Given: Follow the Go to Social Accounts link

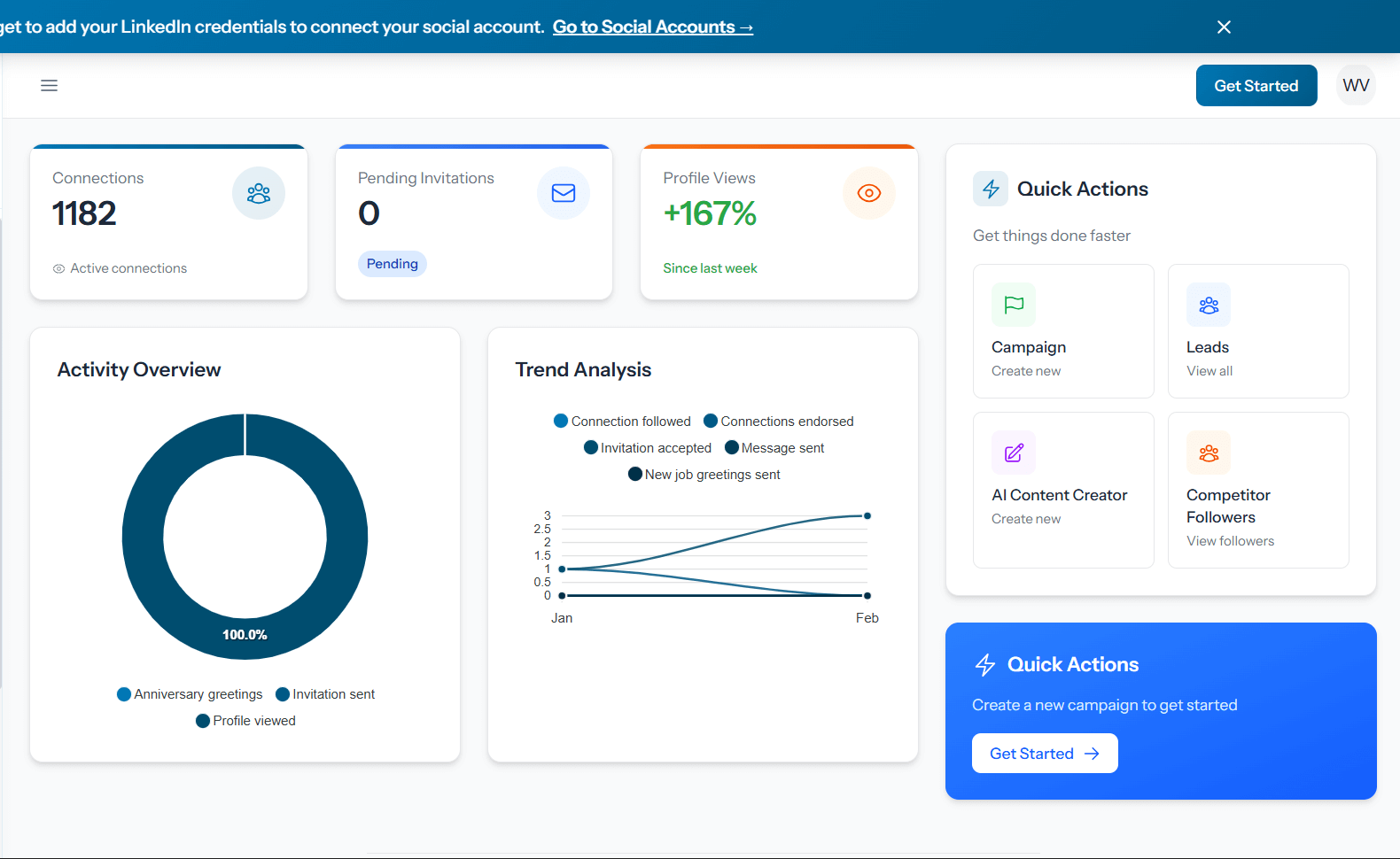Looking at the screenshot, I should 652,27.
